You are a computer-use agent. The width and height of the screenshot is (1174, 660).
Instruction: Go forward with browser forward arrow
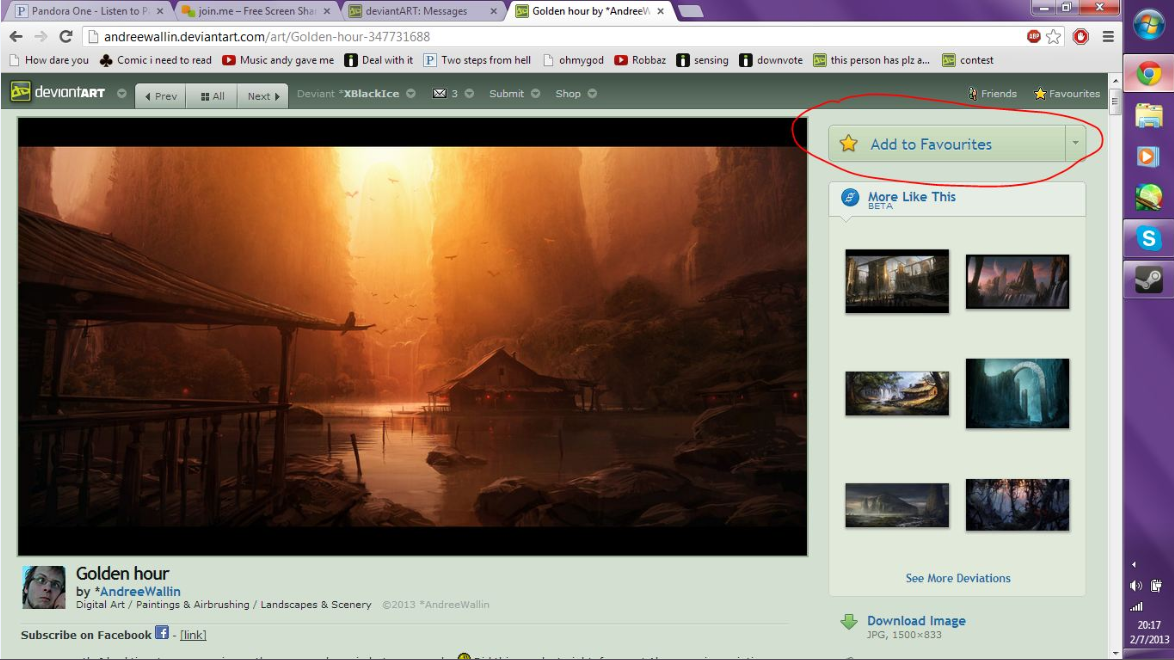point(40,36)
